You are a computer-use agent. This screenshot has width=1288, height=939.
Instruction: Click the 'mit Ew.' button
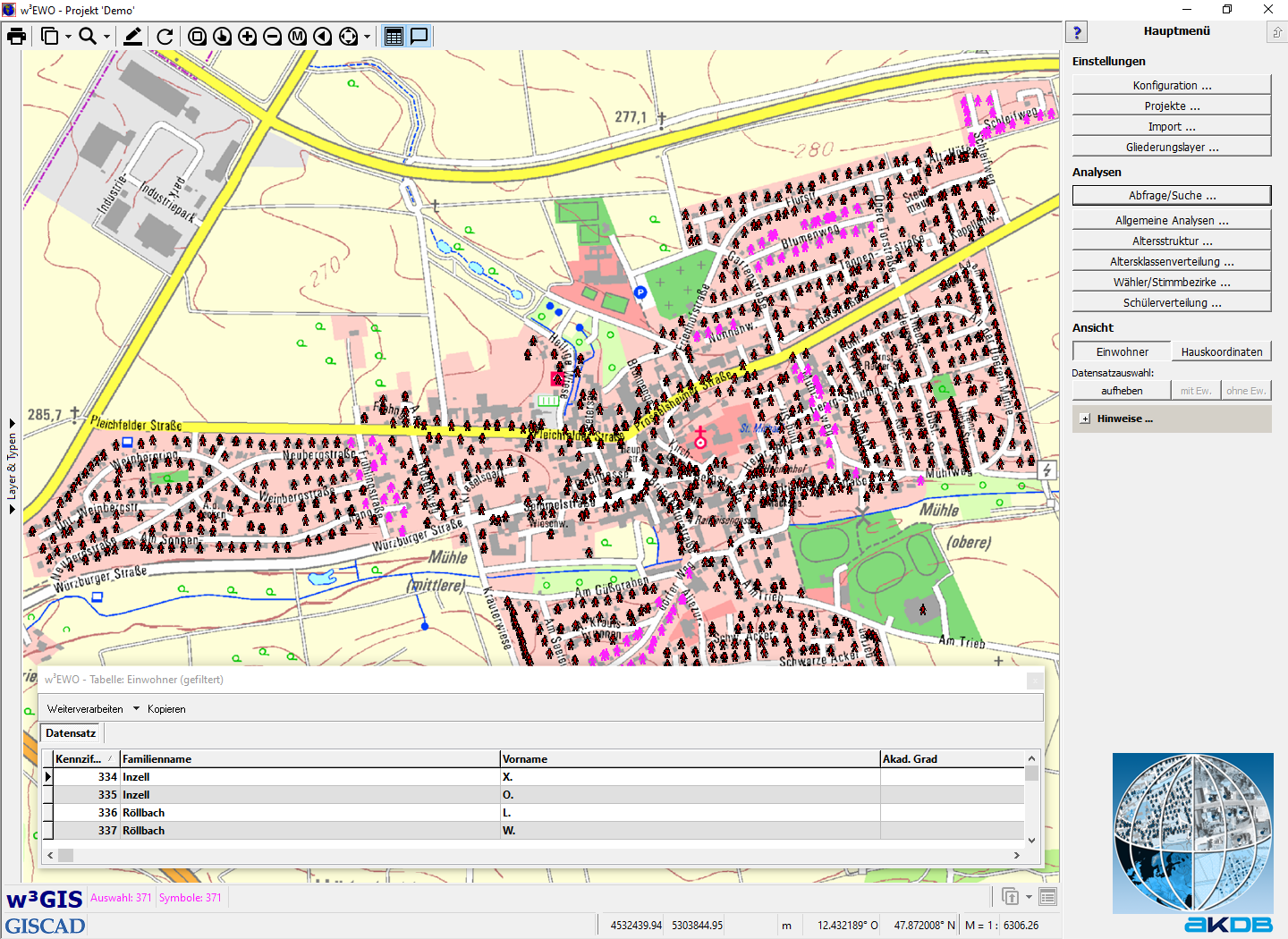[x=1196, y=391]
